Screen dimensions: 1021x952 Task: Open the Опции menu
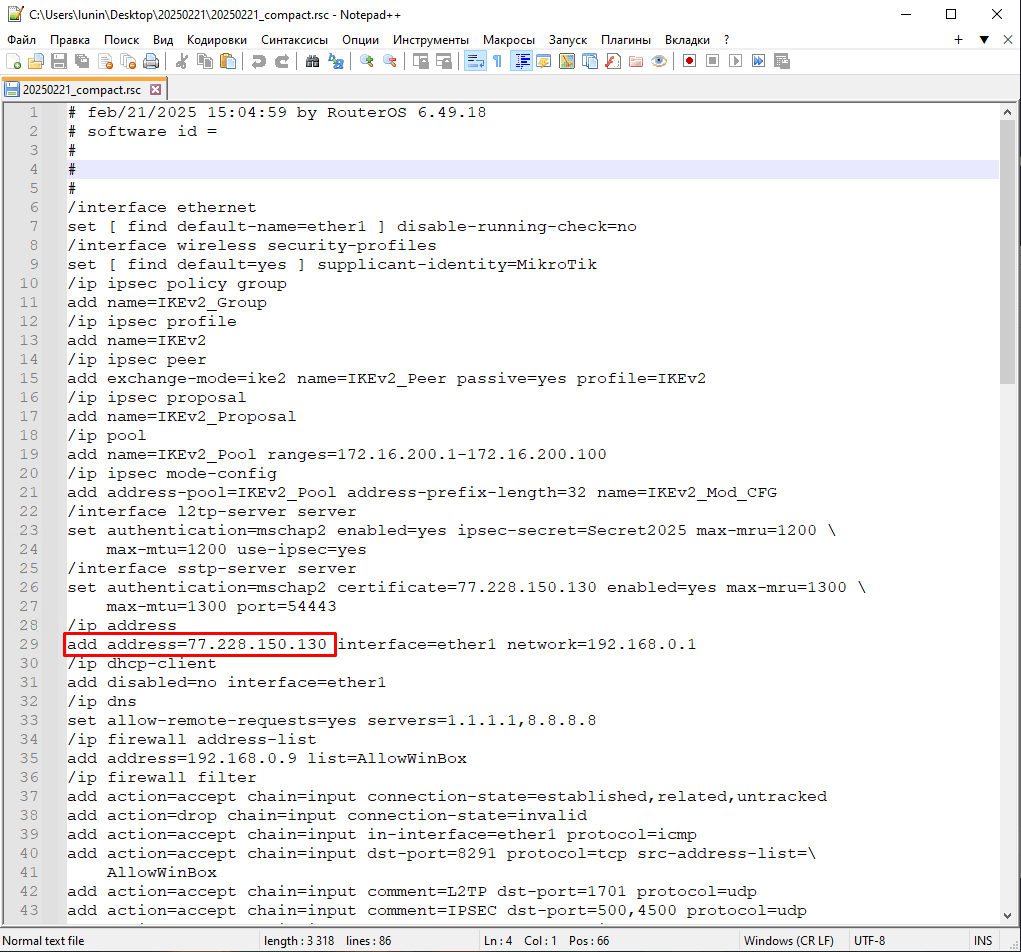pyautogui.click(x=360, y=40)
